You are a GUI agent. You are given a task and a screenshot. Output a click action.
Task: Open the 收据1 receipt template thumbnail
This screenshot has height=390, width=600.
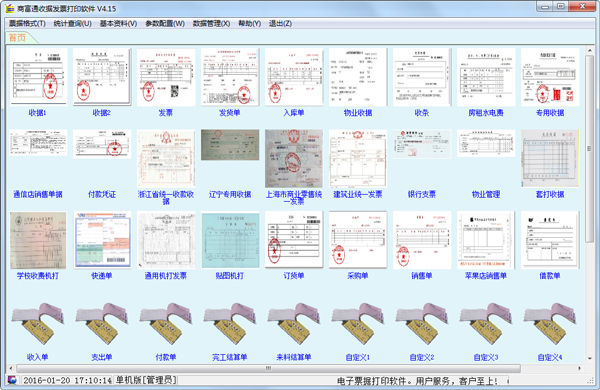(x=38, y=77)
